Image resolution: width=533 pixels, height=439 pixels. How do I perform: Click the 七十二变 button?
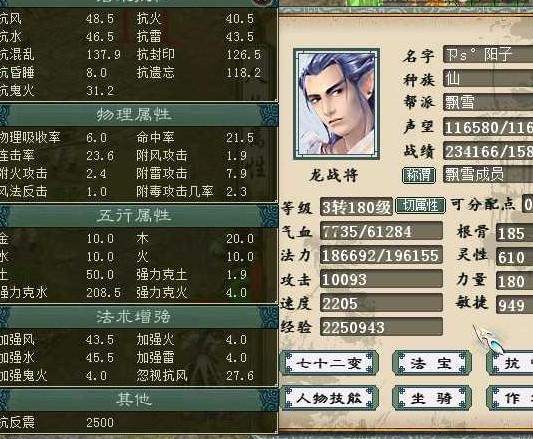point(329,363)
